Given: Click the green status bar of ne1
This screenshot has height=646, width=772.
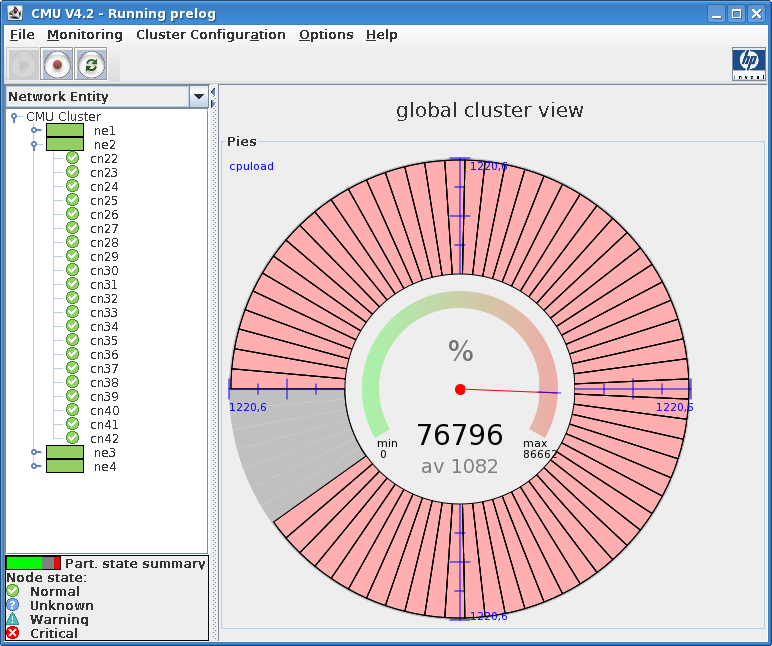Looking at the screenshot, I should [65, 130].
